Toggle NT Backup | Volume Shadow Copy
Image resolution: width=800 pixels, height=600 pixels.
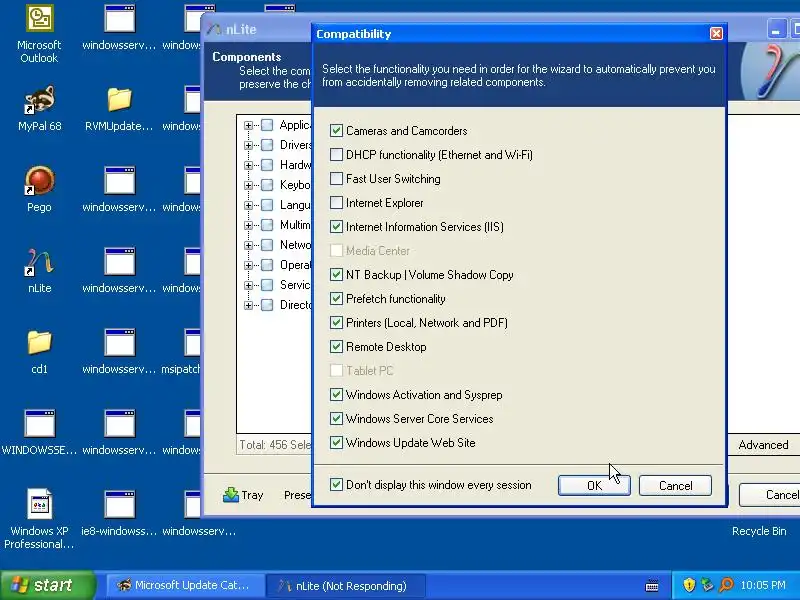click(x=336, y=274)
